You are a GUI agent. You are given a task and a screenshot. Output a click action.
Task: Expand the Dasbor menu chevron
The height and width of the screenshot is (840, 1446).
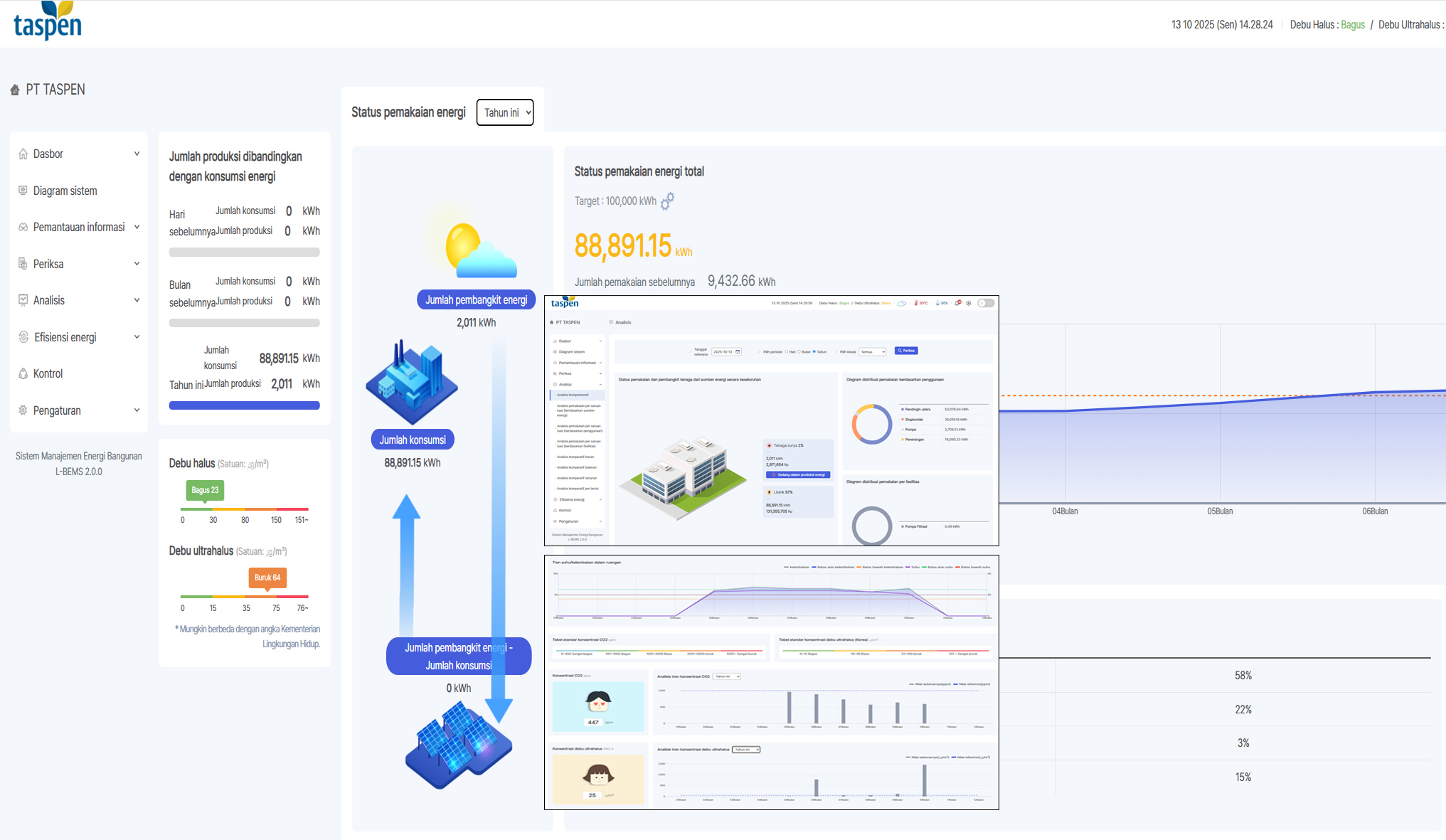tap(137, 154)
